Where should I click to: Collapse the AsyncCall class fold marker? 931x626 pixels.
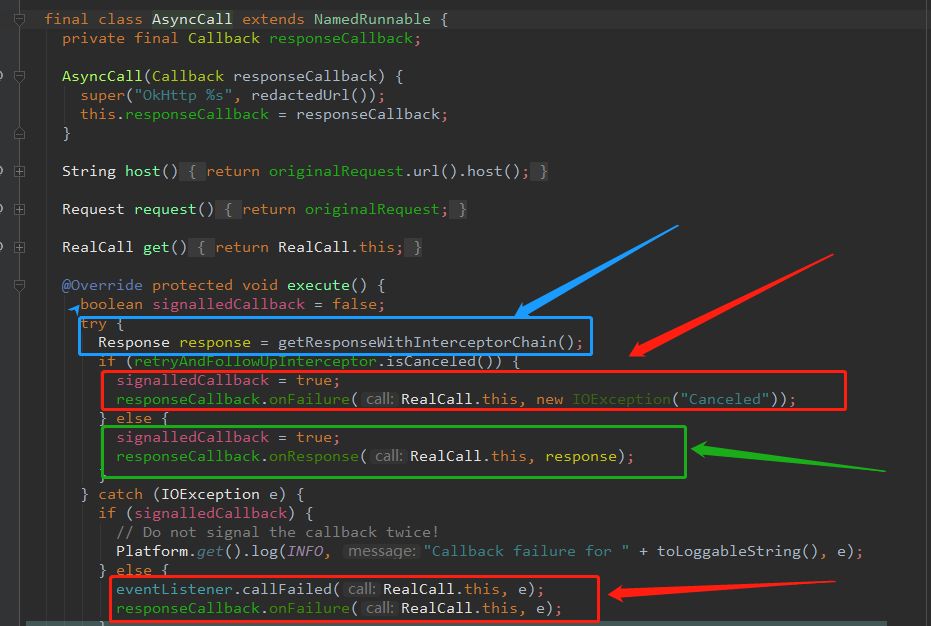coord(20,20)
